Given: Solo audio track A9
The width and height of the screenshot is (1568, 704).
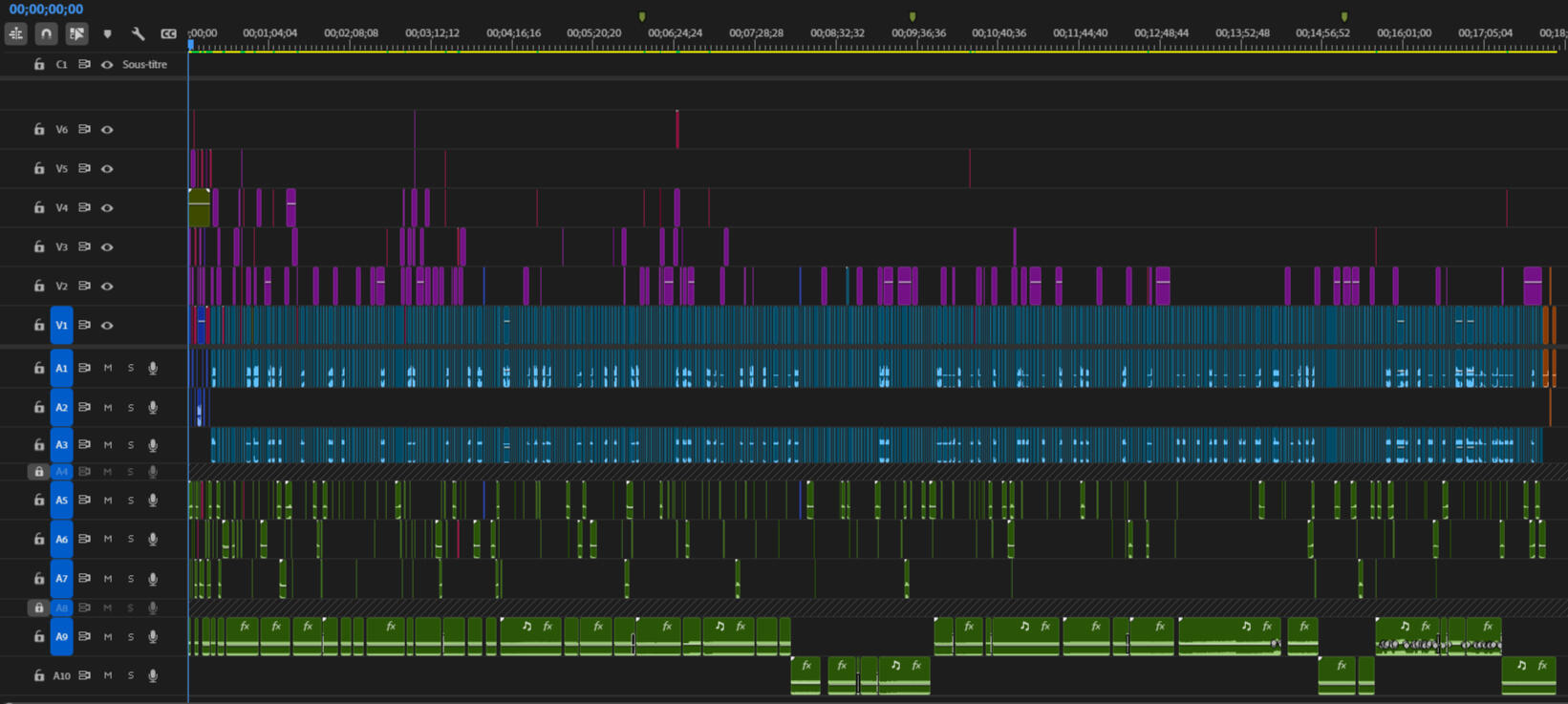Looking at the screenshot, I should pyautogui.click(x=131, y=636).
